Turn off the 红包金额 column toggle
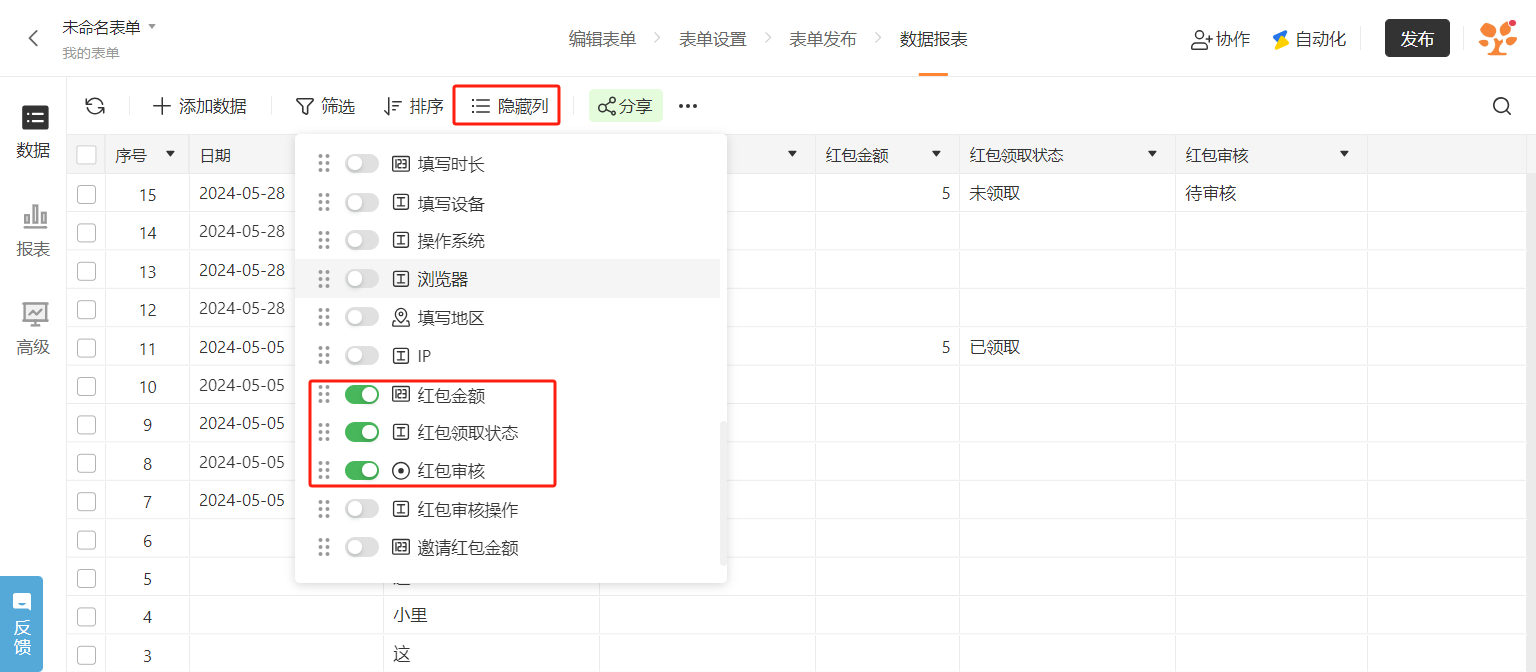Image resolution: width=1536 pixels, height=672 pixels. point(362,395)
